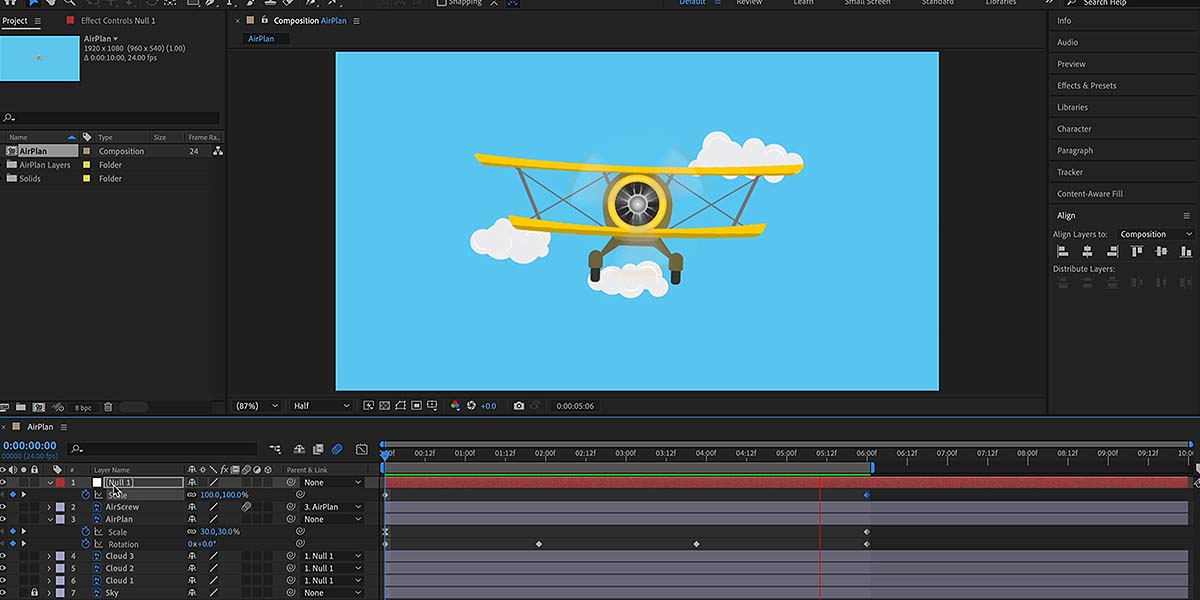
Task: Click the timeline current time 0:00:00:00
Action: pos(30,445)
